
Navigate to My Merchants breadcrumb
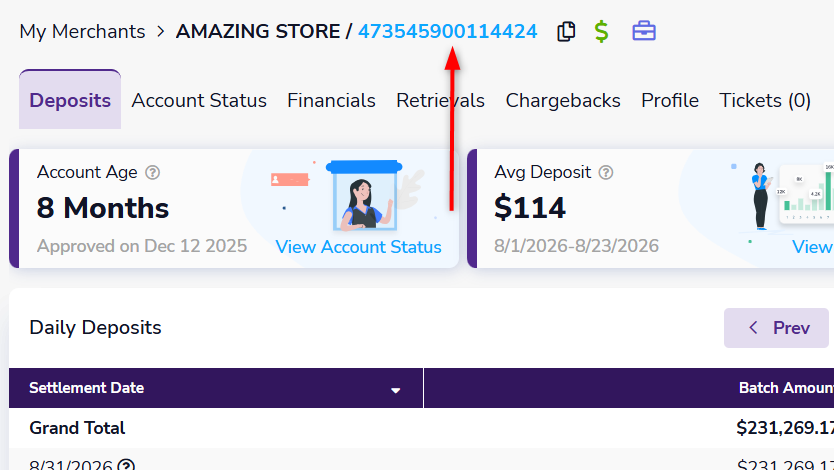tap(82, 31)
